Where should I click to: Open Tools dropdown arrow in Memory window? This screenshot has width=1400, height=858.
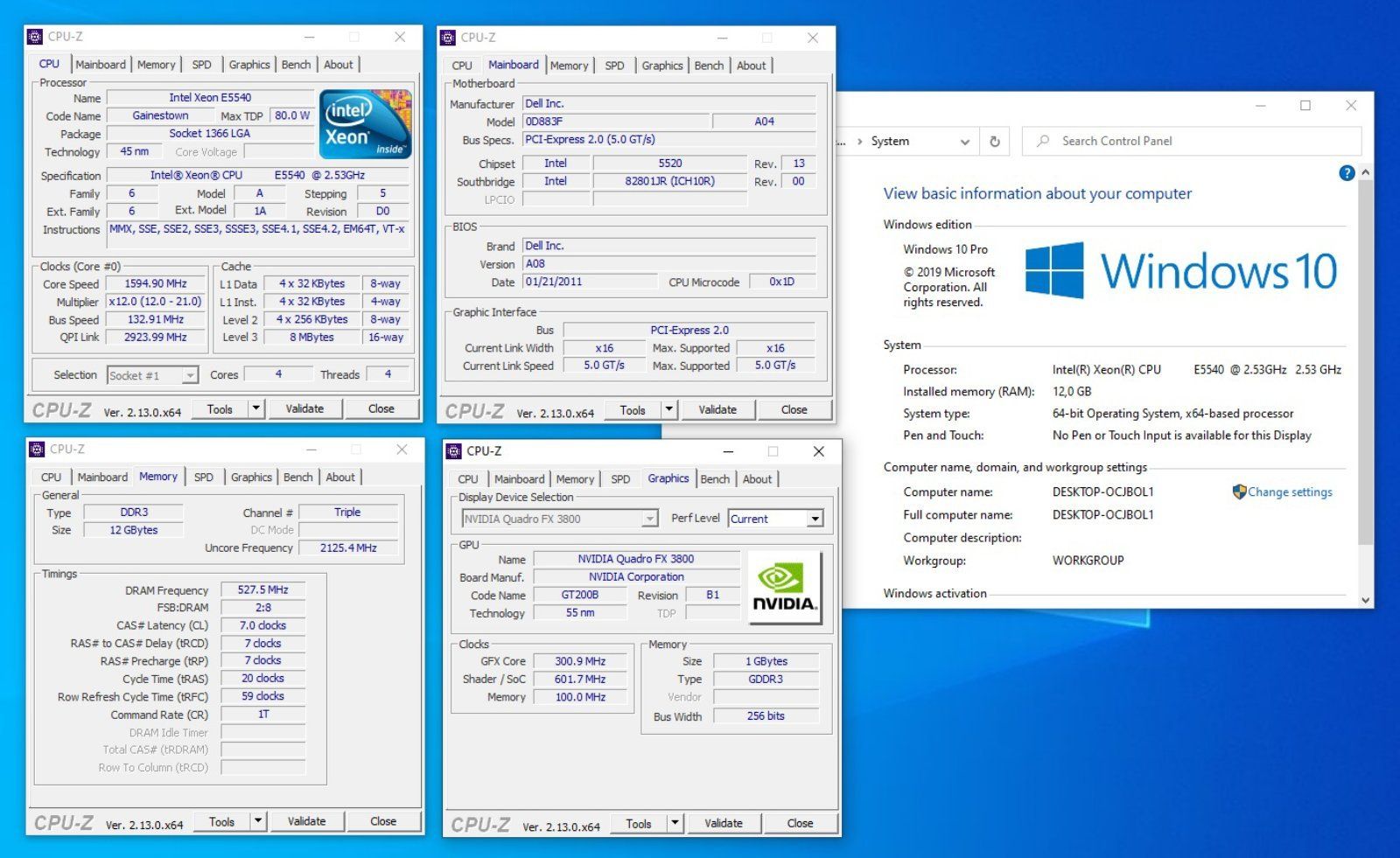[258, 821]
